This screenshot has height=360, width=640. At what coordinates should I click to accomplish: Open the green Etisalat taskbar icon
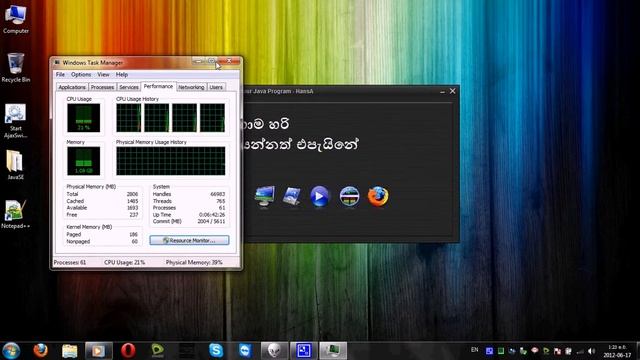click(x=158, y=351)
